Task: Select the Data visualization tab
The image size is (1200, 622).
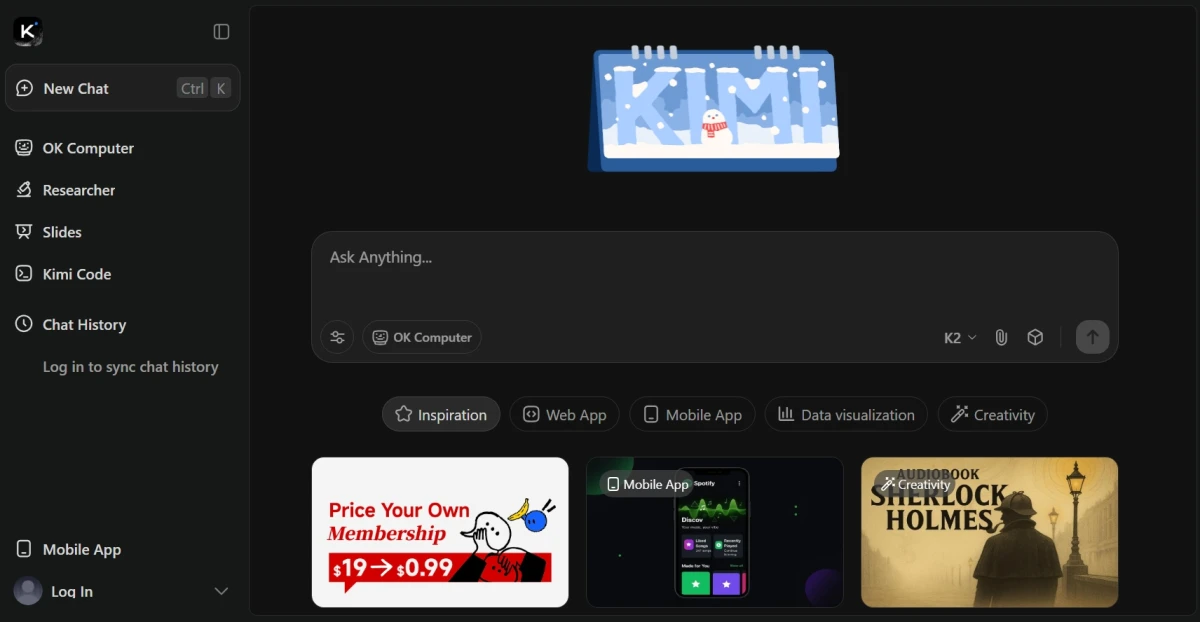Action: tap(846, 415)
